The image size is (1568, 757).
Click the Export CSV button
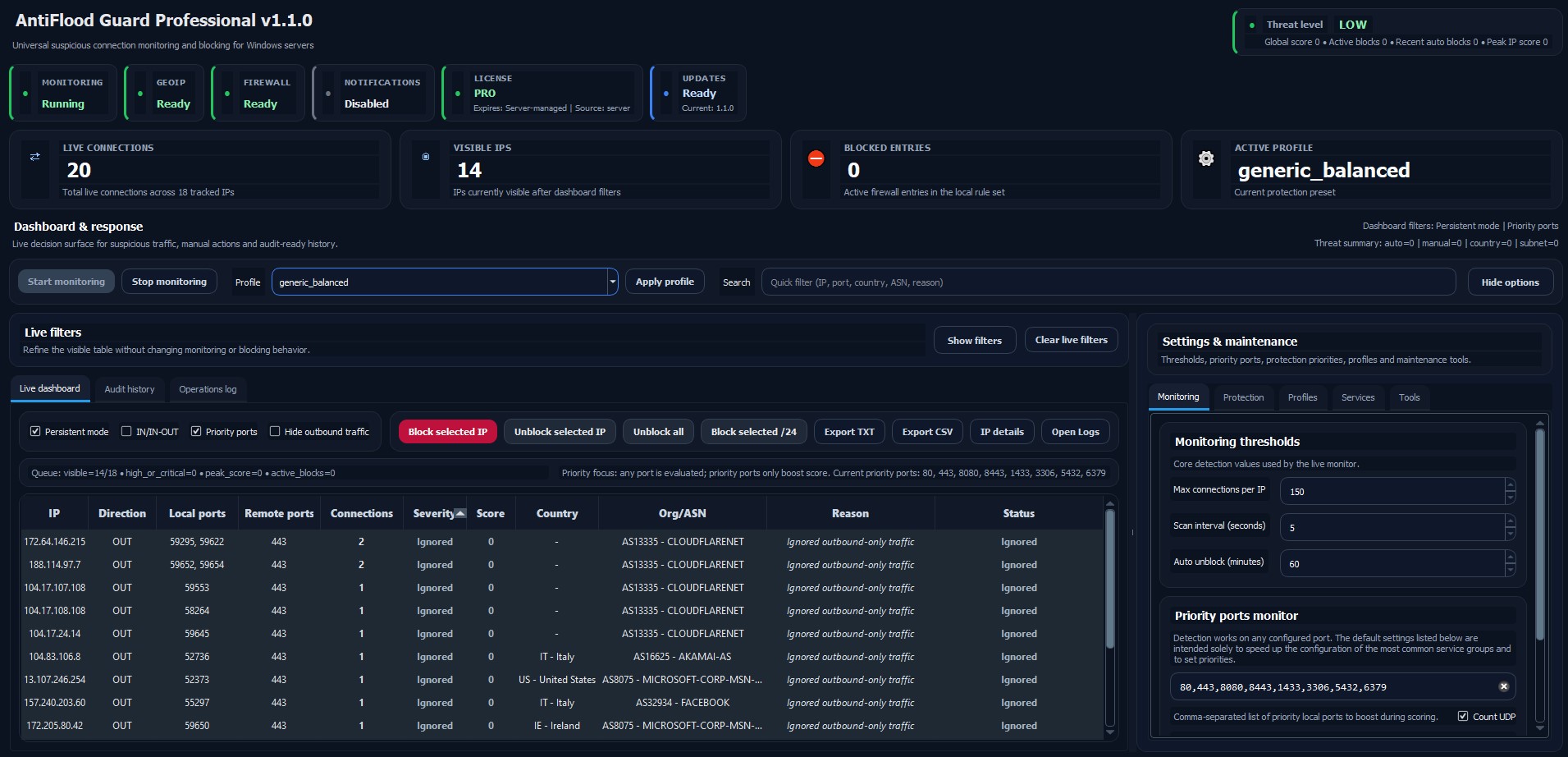pos(927,432)
